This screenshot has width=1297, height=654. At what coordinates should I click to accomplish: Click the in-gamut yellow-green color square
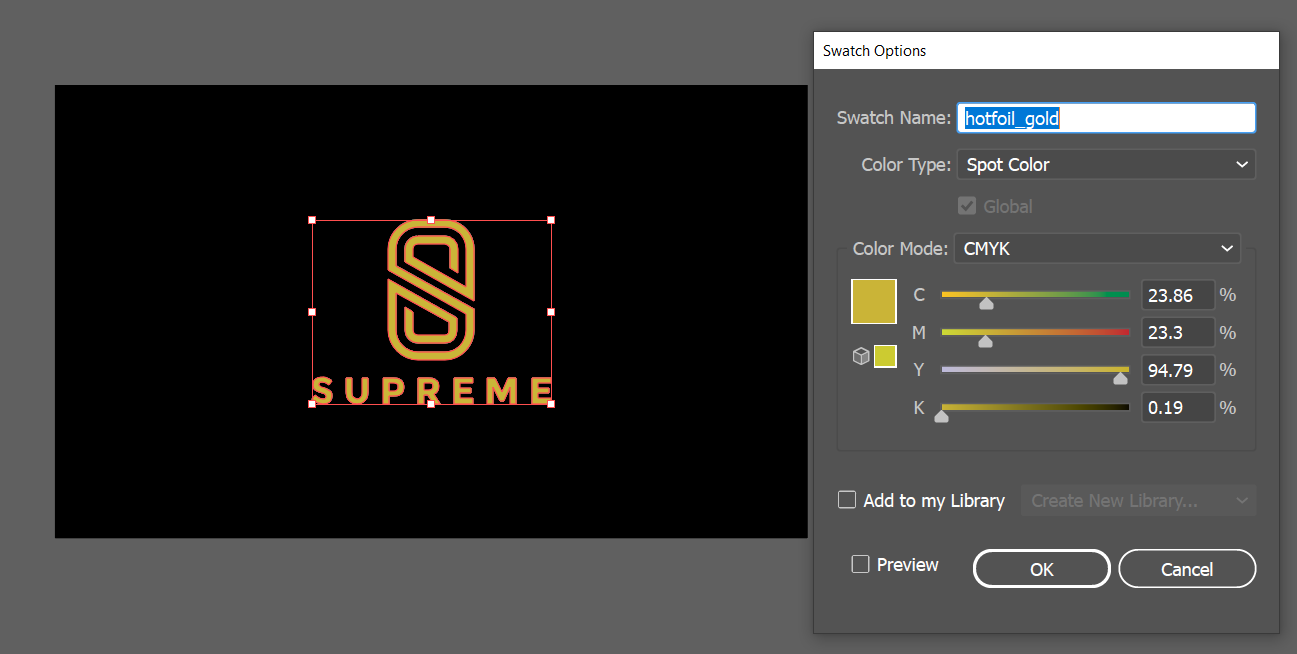[x=885, y=356]
